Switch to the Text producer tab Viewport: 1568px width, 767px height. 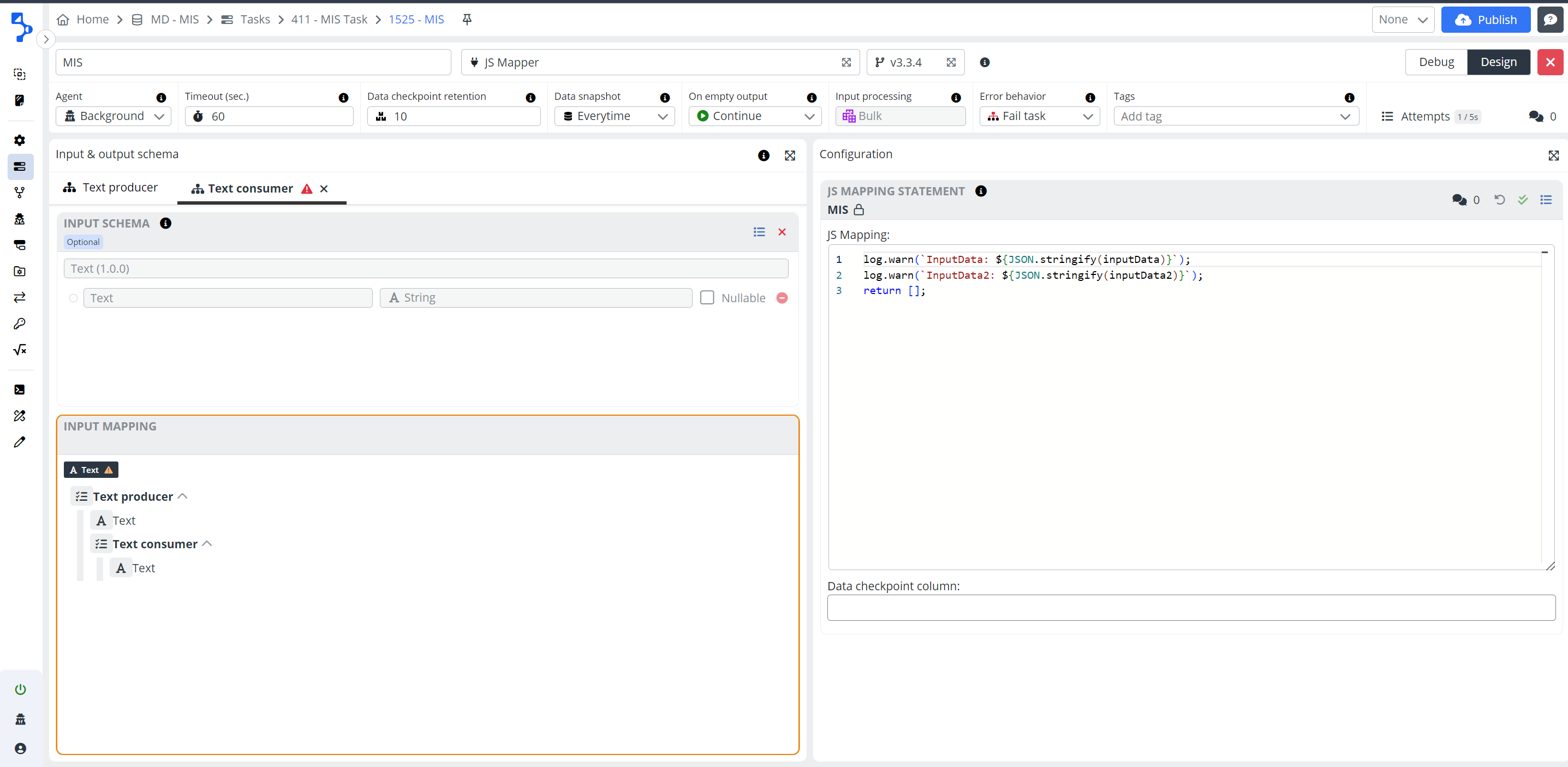111,188
